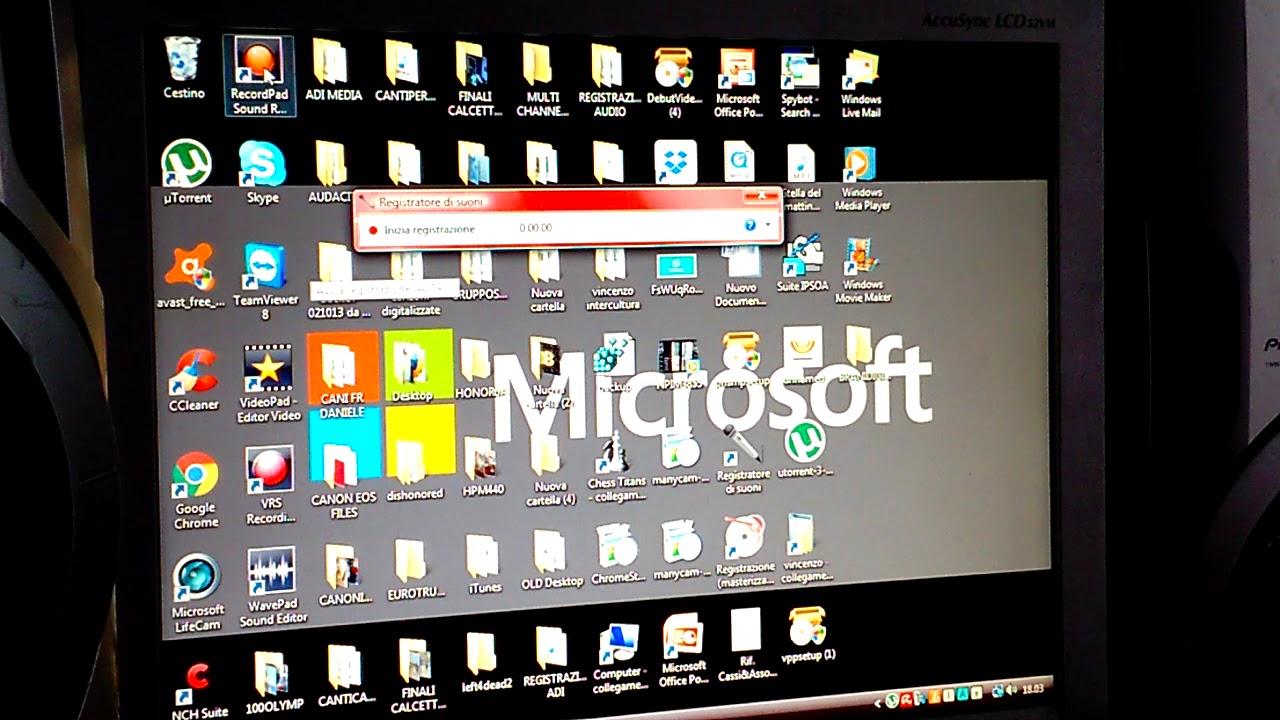Launch Microsoft LifeCam shortcut
The height and width of the screenshot is (720, 1280).
(198, 592)
